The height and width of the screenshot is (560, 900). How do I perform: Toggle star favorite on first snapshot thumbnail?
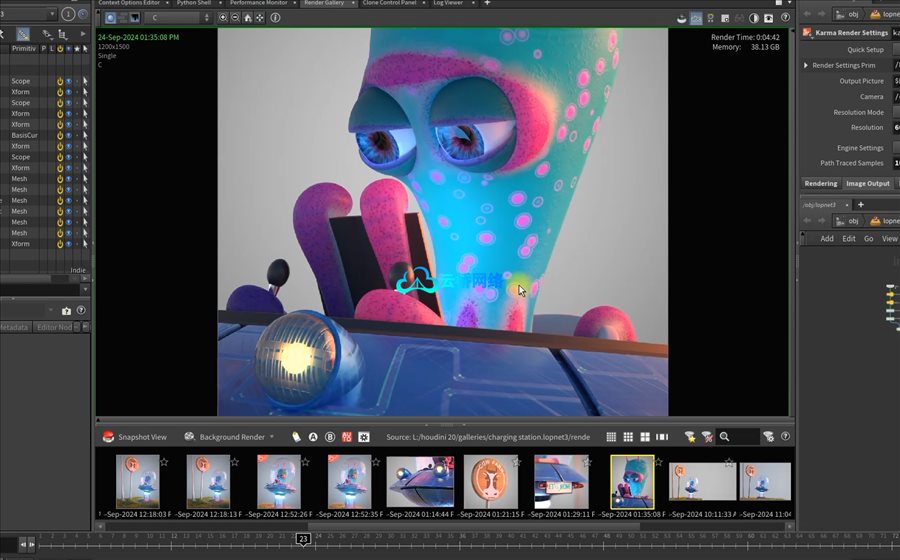coord(164,462)
